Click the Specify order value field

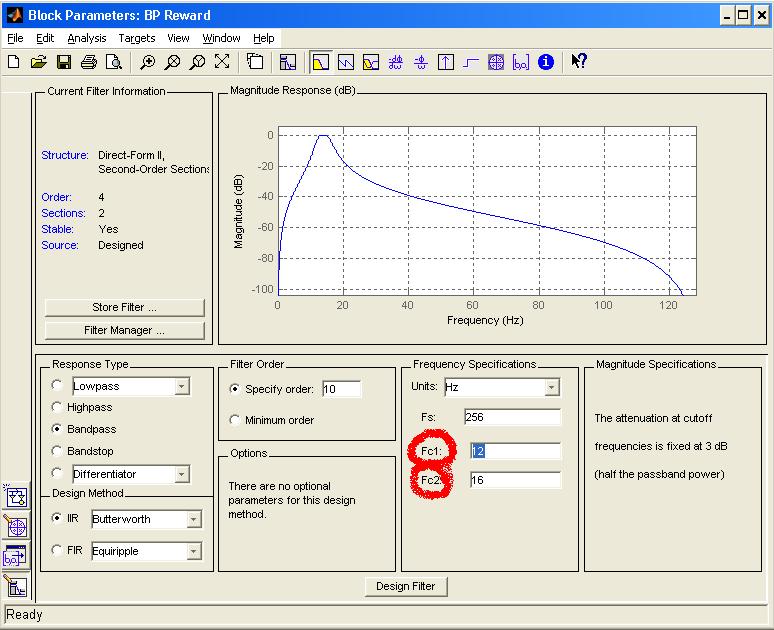[x=341, y=389]
